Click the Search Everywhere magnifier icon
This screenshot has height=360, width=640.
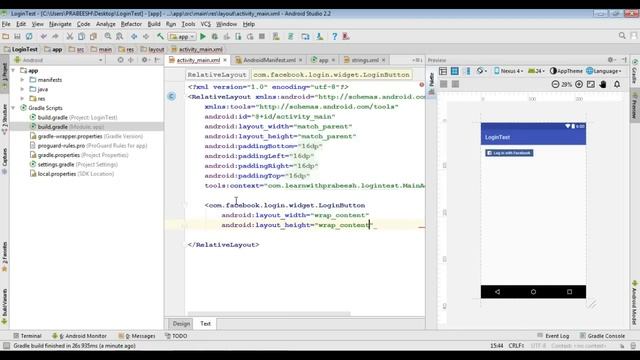tap(622, 36)
